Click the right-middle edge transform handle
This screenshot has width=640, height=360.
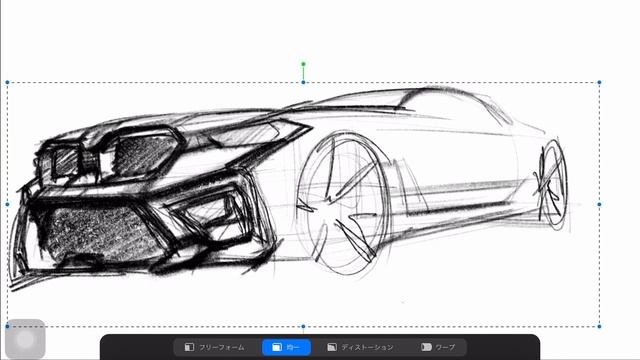point(599,204)
